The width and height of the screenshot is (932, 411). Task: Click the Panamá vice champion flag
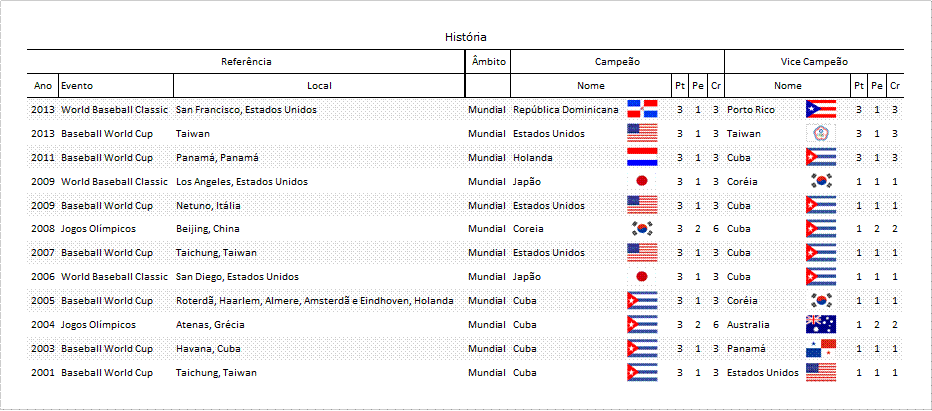pyautogui.click(x=821, y=348)
